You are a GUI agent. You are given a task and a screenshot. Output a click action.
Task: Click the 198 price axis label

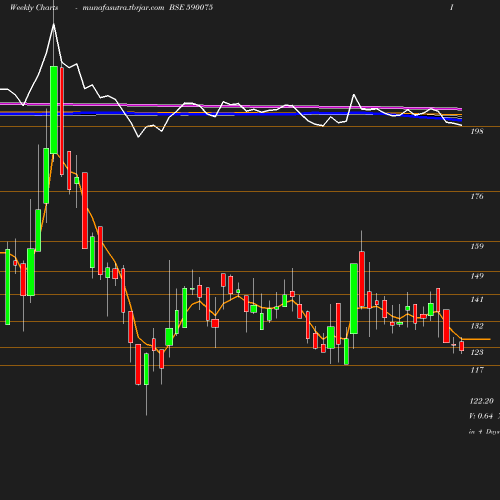click(x=477, y=132)
